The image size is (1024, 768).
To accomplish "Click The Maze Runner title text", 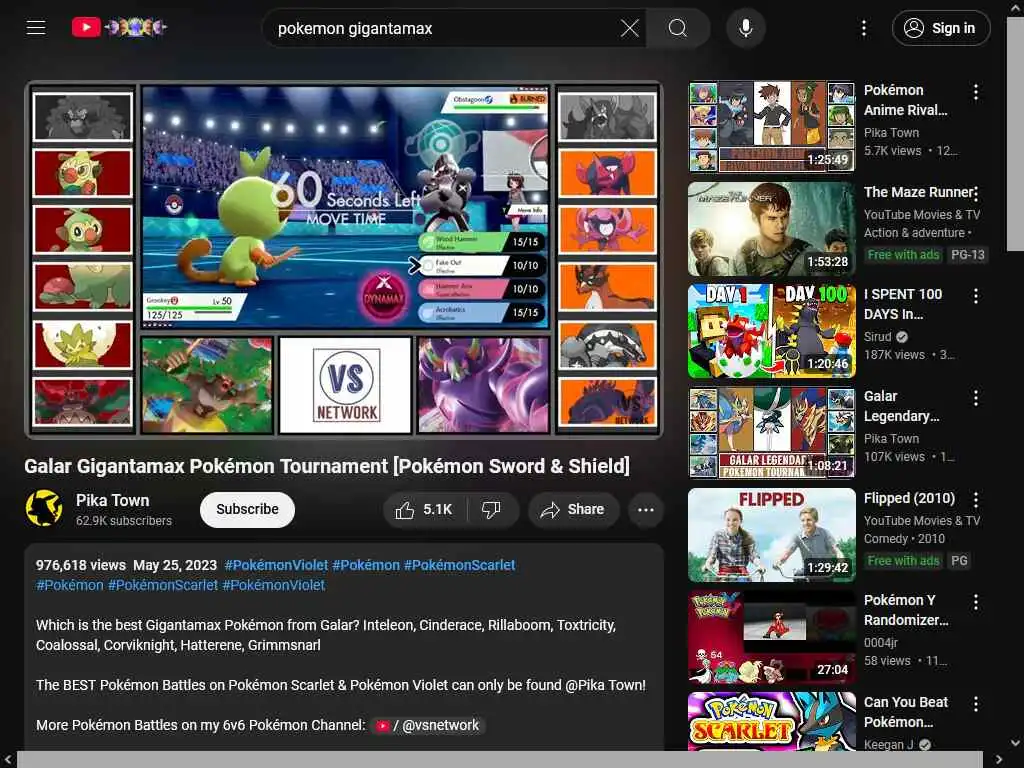I will click(x=918, y=192).
